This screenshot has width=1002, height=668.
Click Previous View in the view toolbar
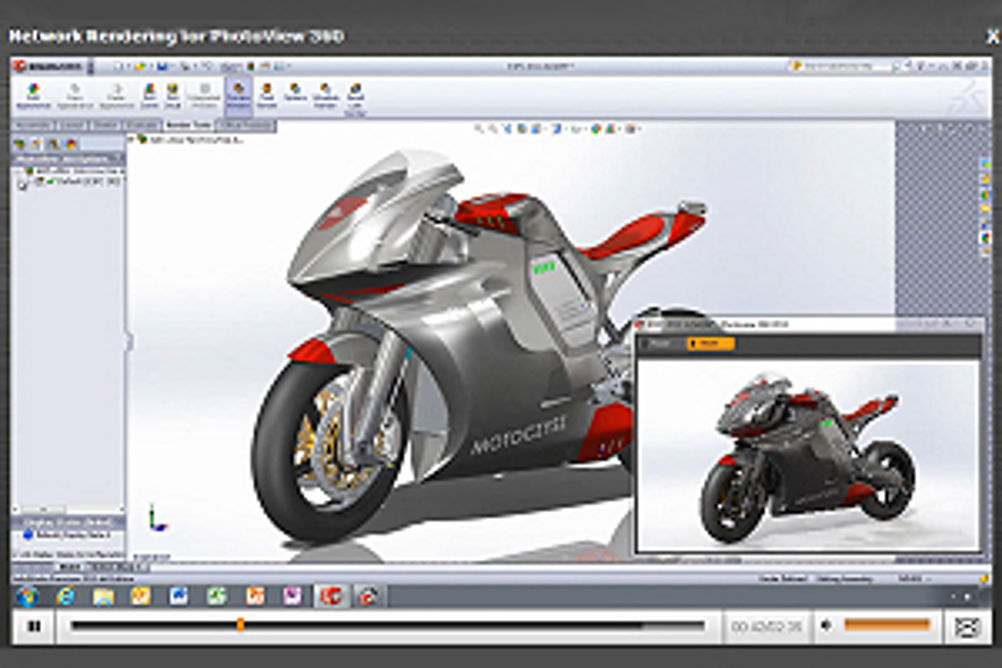click(508, 129)
